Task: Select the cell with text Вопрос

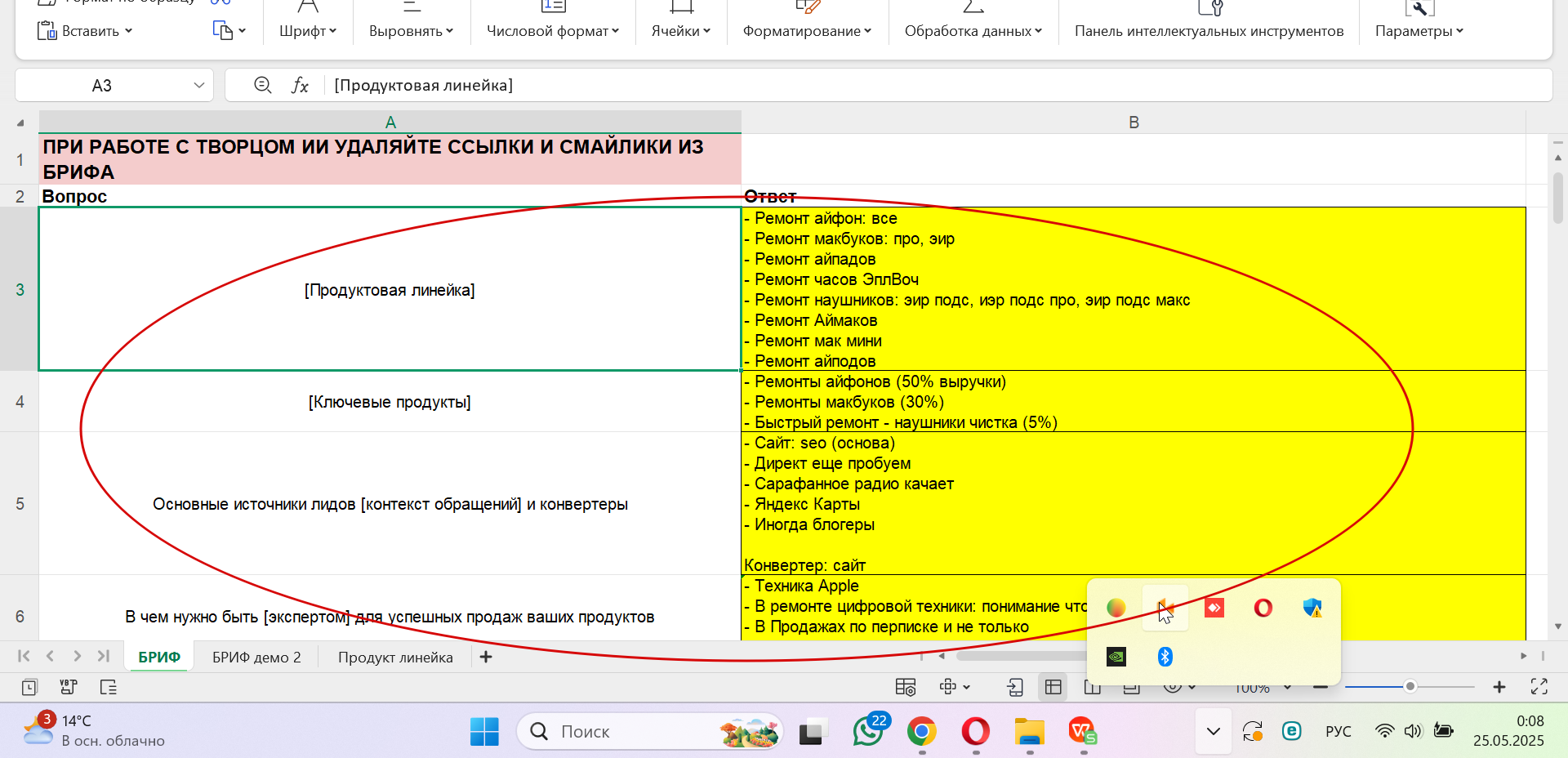Action: coord(390,196)
